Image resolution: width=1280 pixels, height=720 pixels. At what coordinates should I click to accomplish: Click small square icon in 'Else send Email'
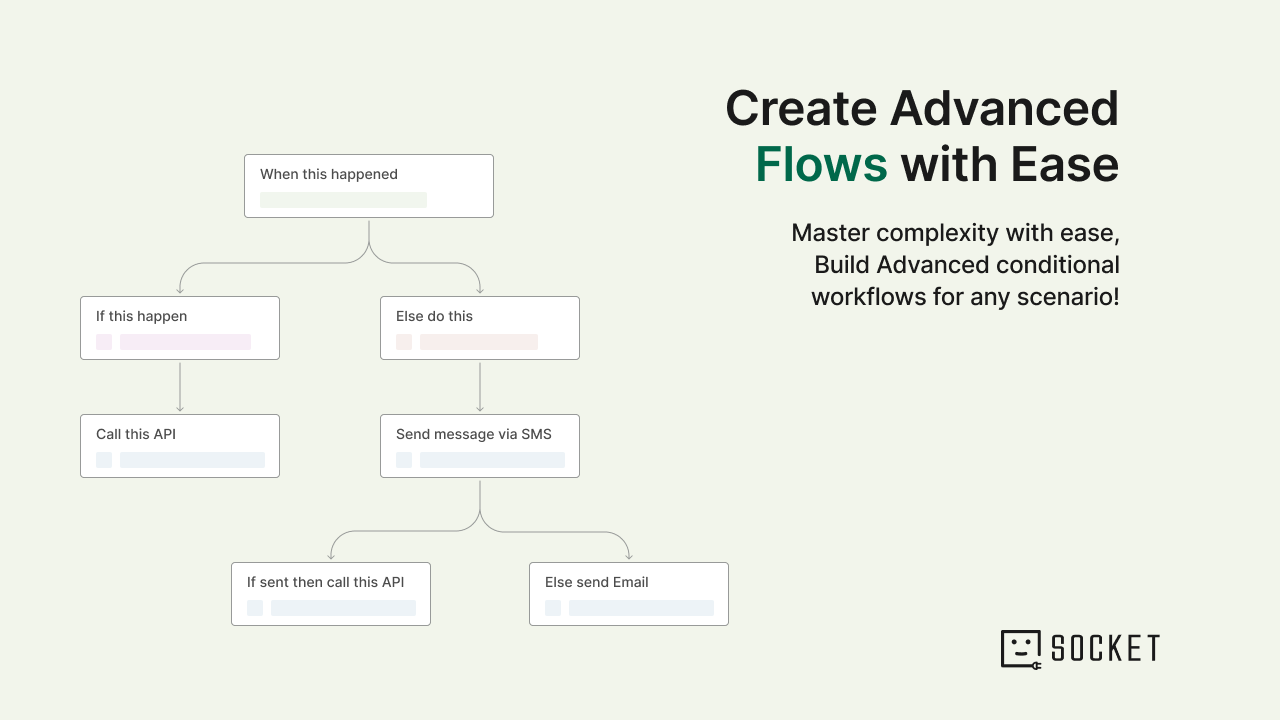point(553,608)
